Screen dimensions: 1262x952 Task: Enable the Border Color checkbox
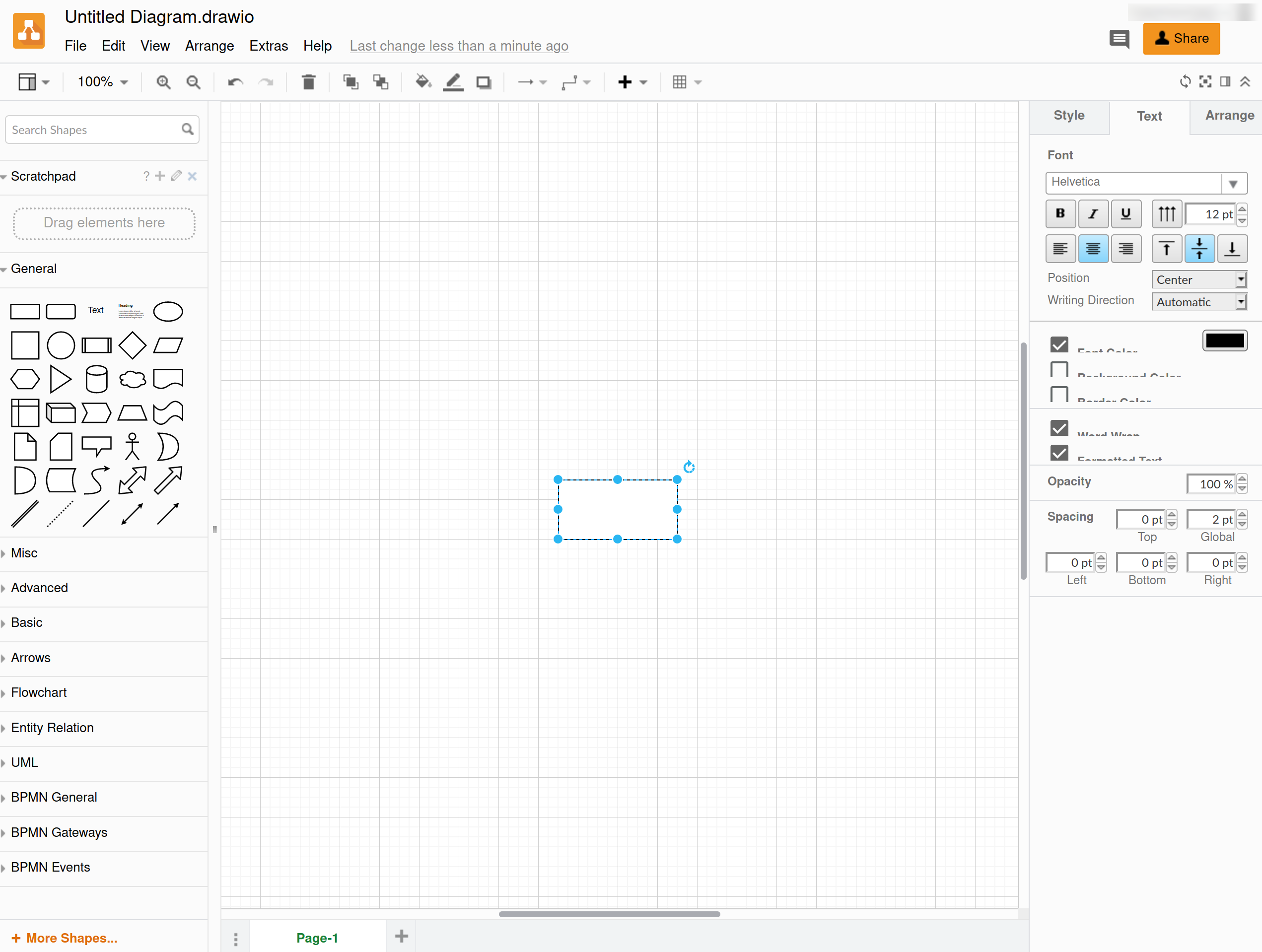(x=1059, y=394)
